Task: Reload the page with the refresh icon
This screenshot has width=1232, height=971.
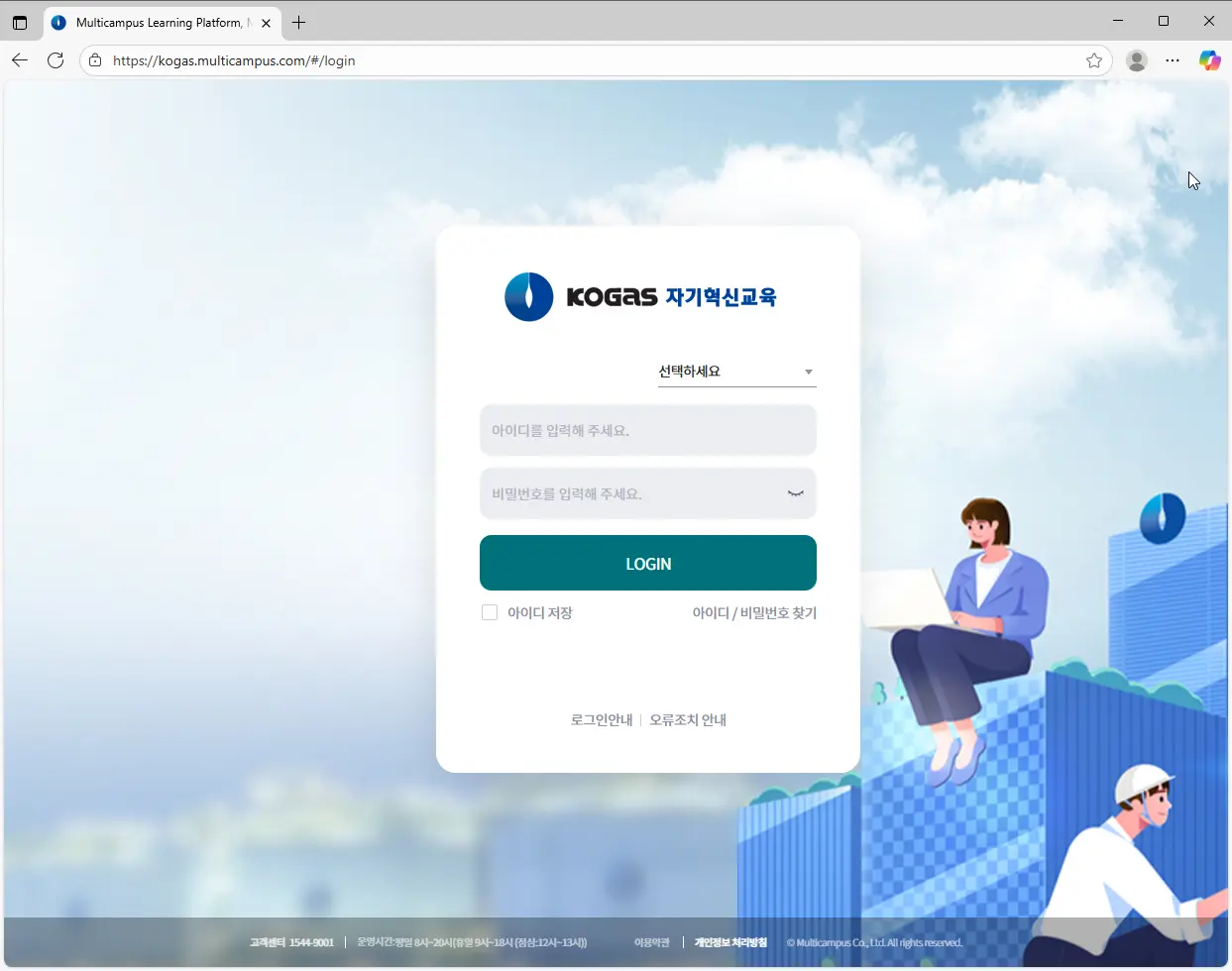Action: click(56, 60)
